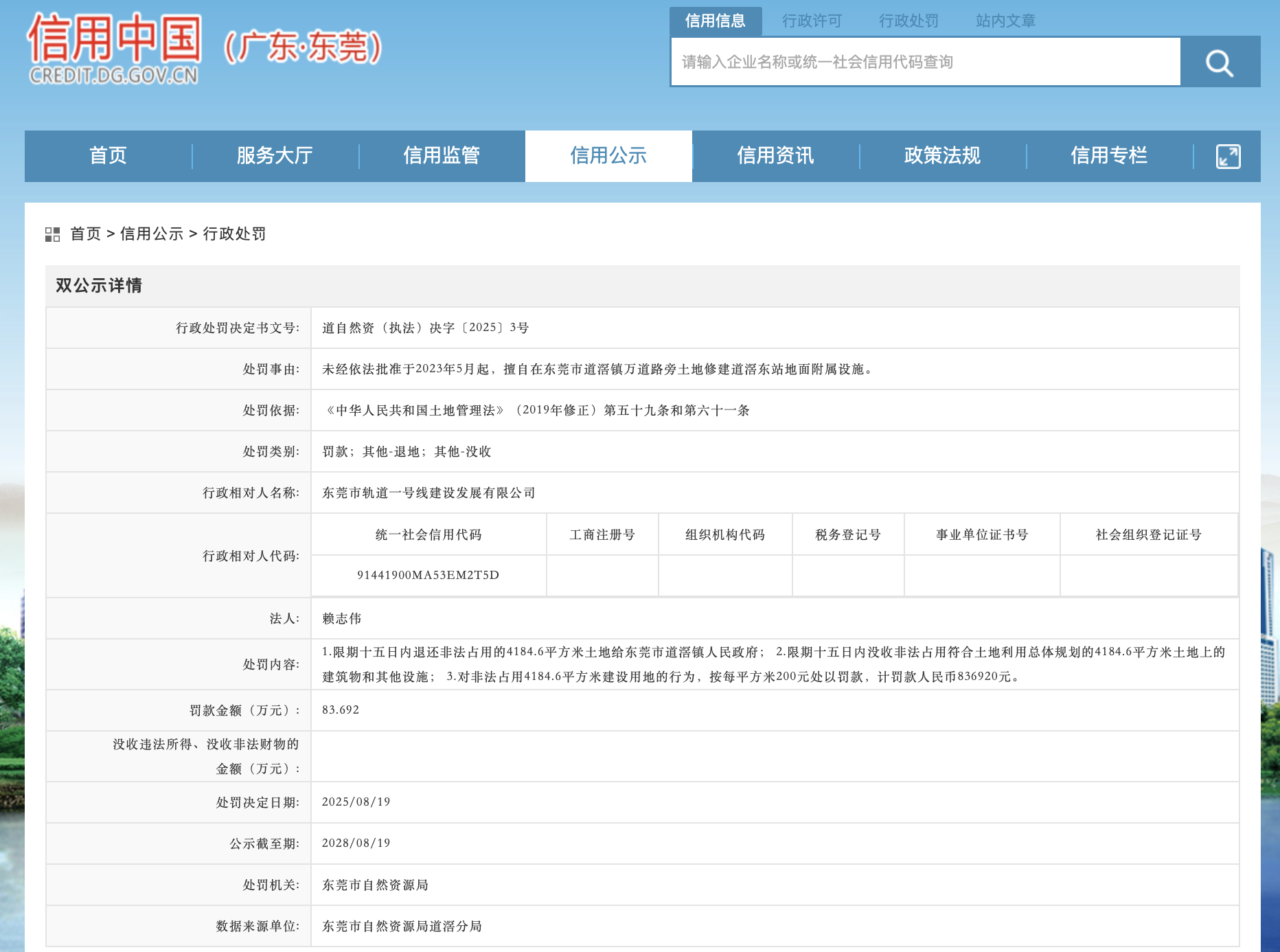Click the fullscreen expand icon in navbar
The width and height of the screenshot is (1280, 952).
[1228, 157]
